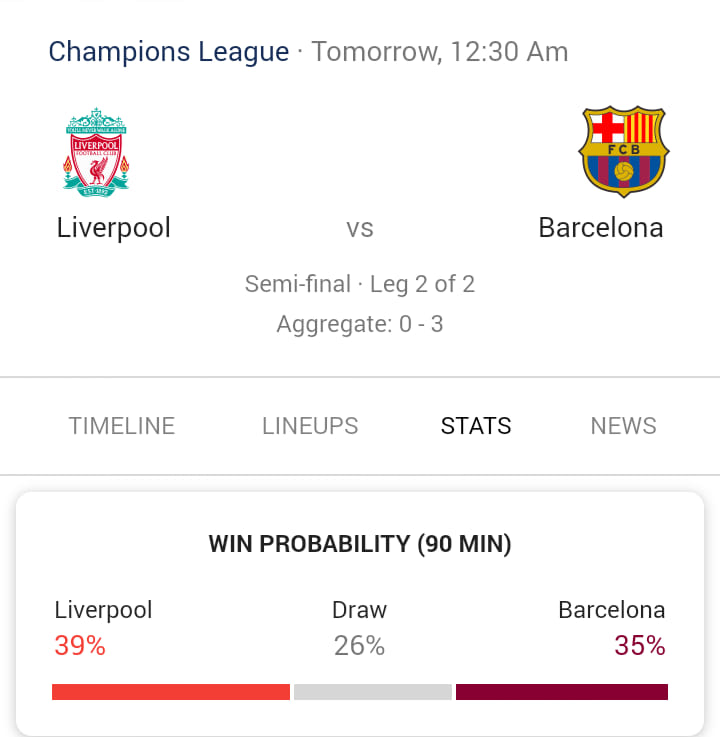Tap the 39% Liverpool win percentage
Viewport: 720px width, 737px height.
tap(80, 645)
